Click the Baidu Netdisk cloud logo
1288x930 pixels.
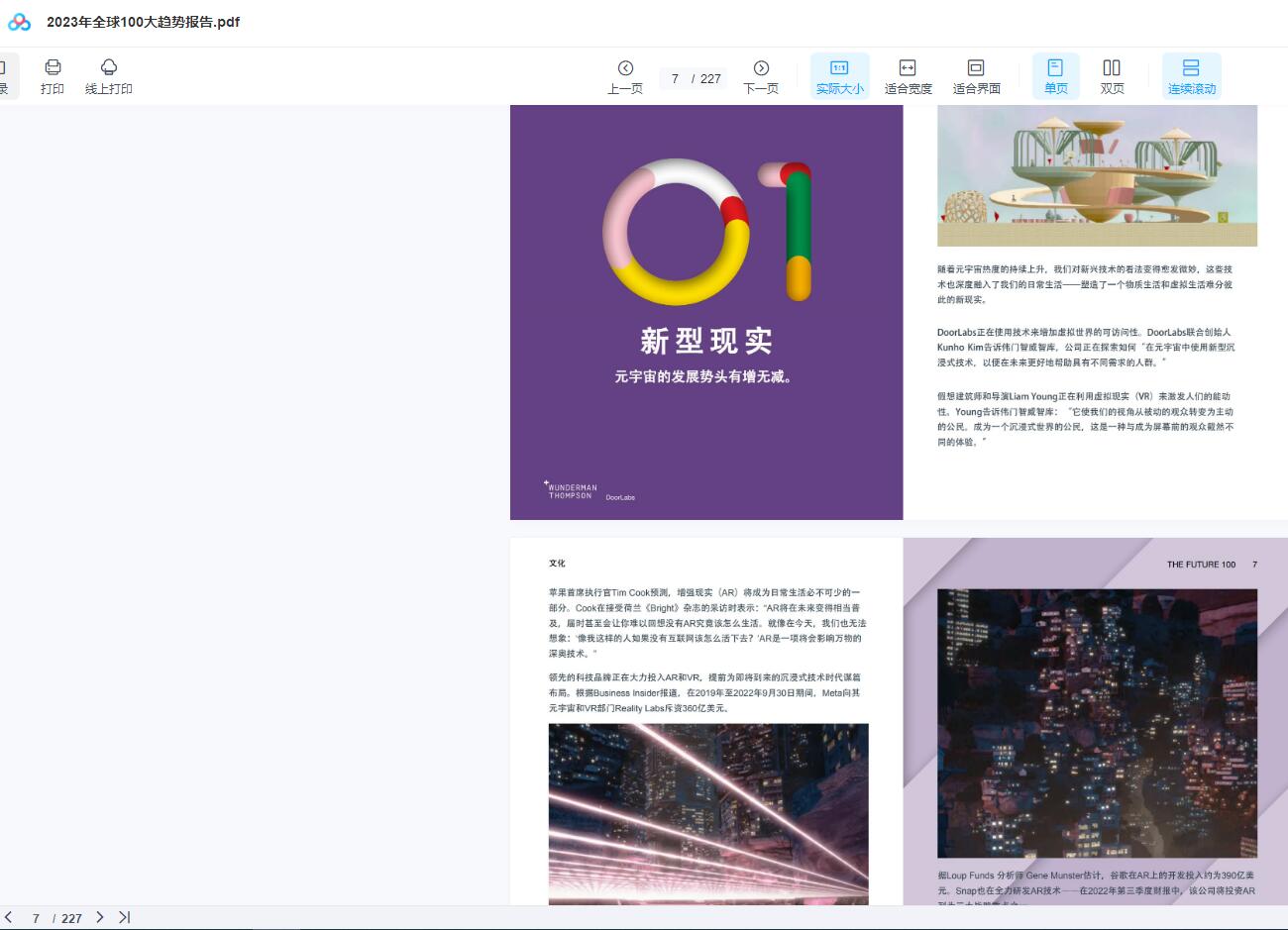pyautogui.click(x=20, y=22)
